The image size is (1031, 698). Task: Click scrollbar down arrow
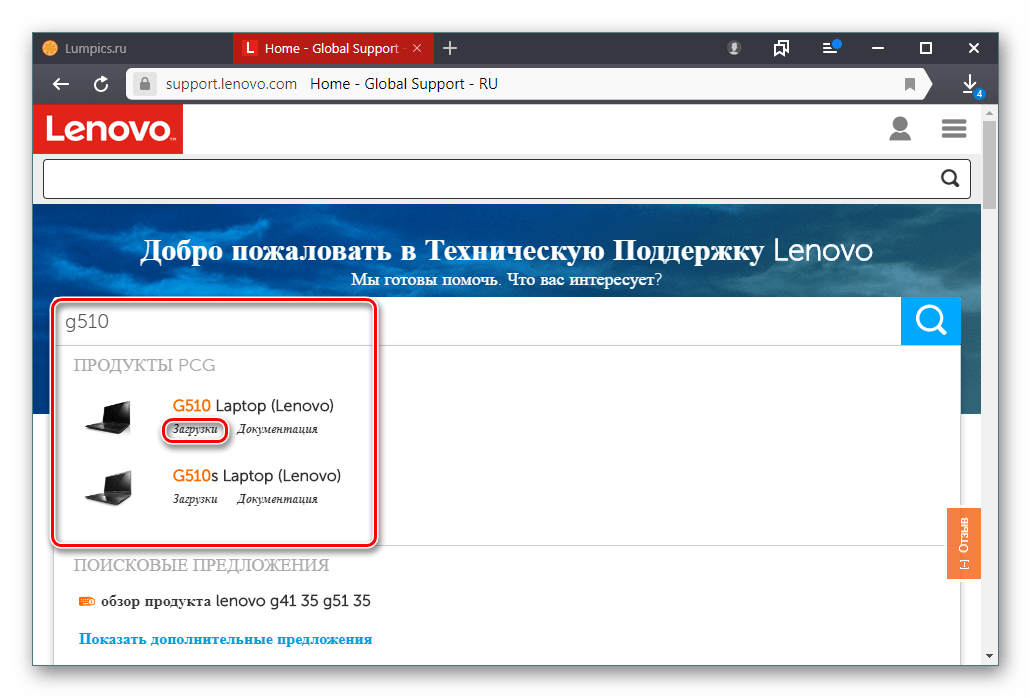990,656
